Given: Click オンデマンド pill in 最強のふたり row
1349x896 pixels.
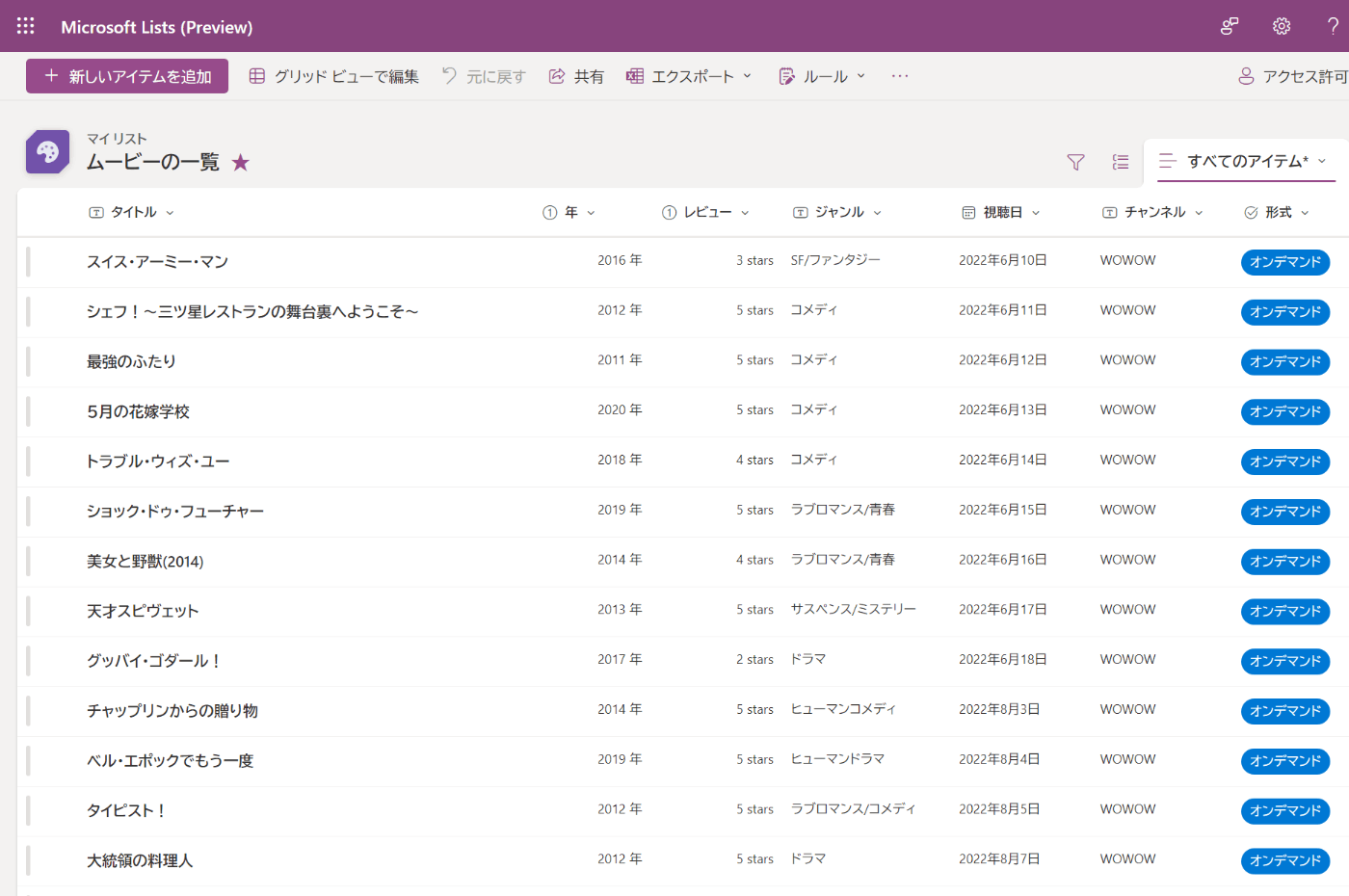Looking at the screenshot, I should [x=1285, y=362].
